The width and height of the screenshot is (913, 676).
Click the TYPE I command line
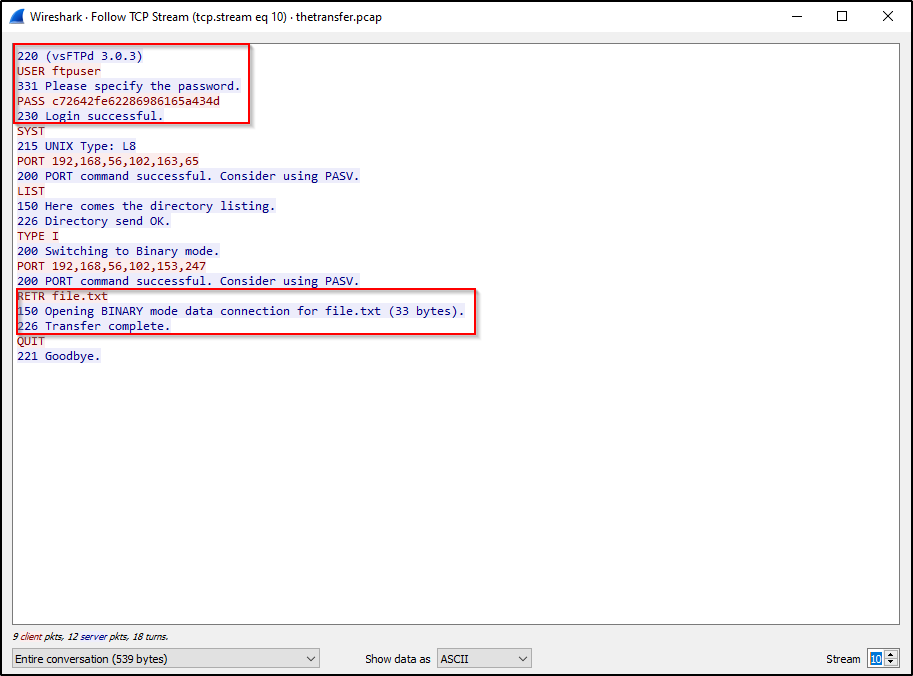(37, 236)
